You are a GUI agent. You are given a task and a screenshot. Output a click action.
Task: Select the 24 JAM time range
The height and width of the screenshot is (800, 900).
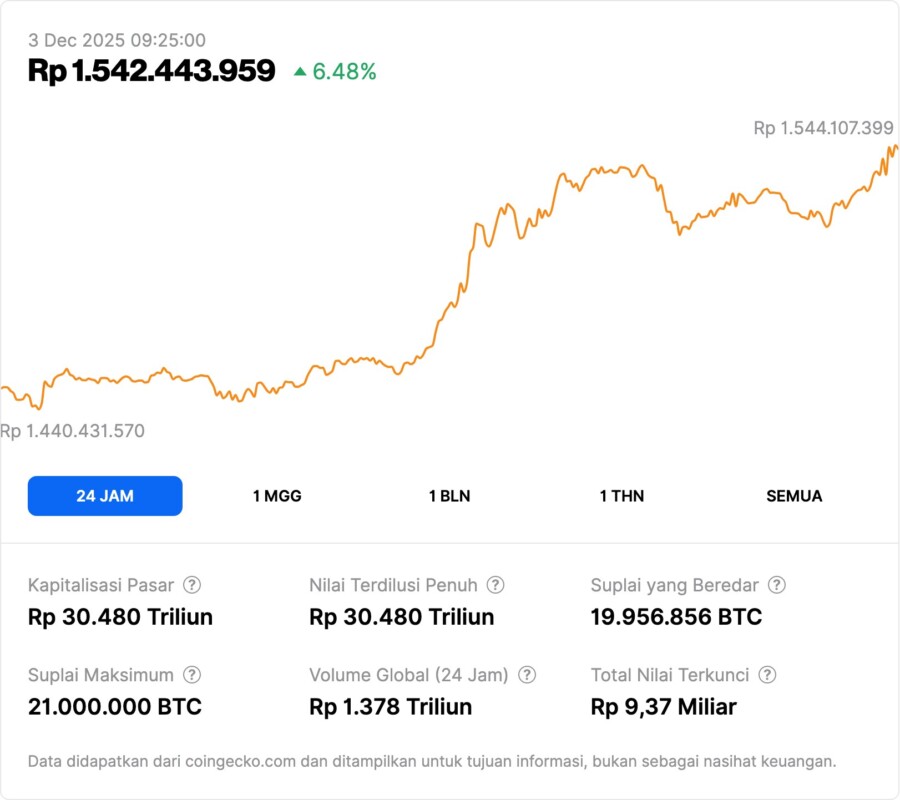(x=105, y=496)
